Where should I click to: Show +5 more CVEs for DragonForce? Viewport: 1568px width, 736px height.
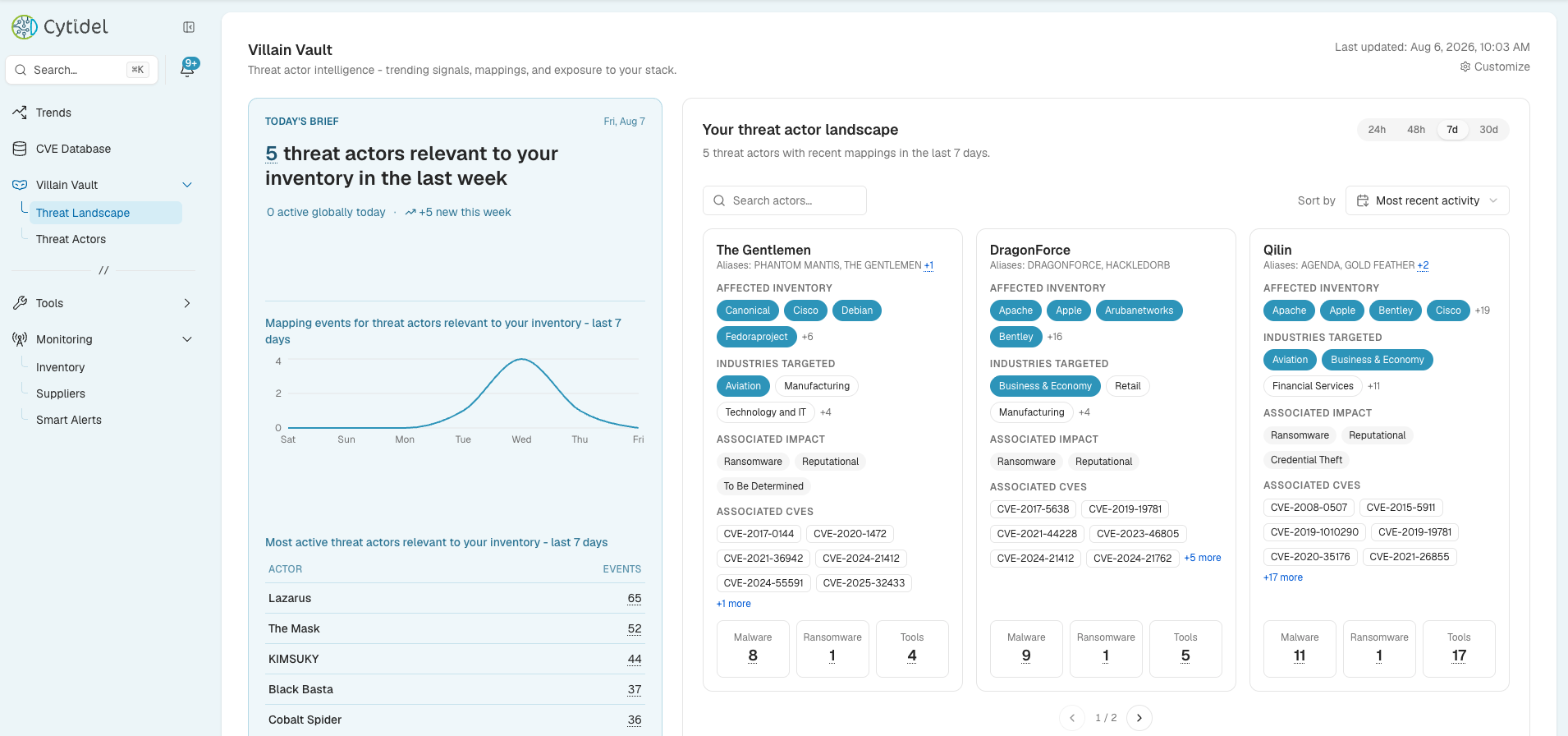click(x=1203, y=558)
